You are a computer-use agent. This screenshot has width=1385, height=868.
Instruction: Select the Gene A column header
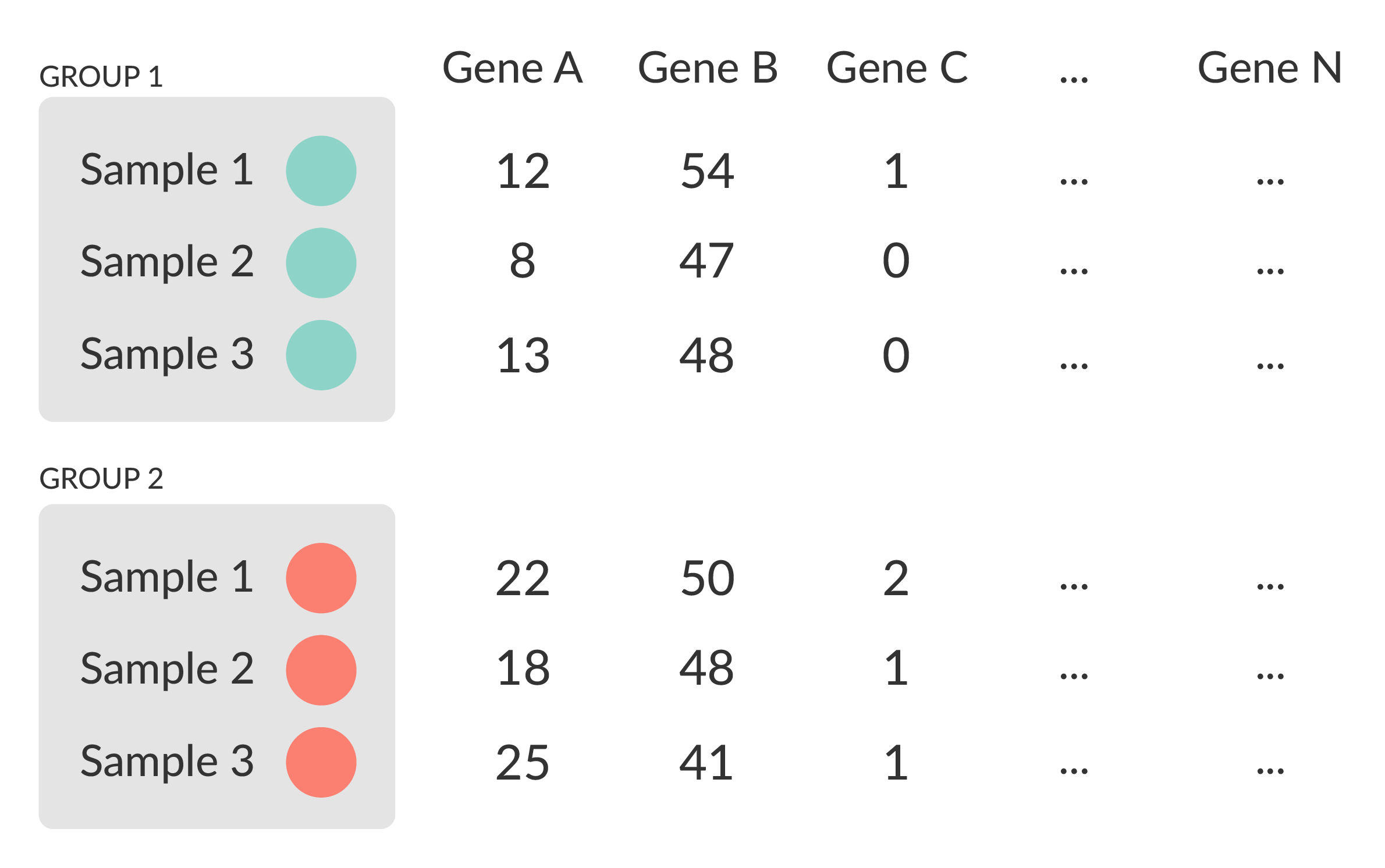pos(512,69)
